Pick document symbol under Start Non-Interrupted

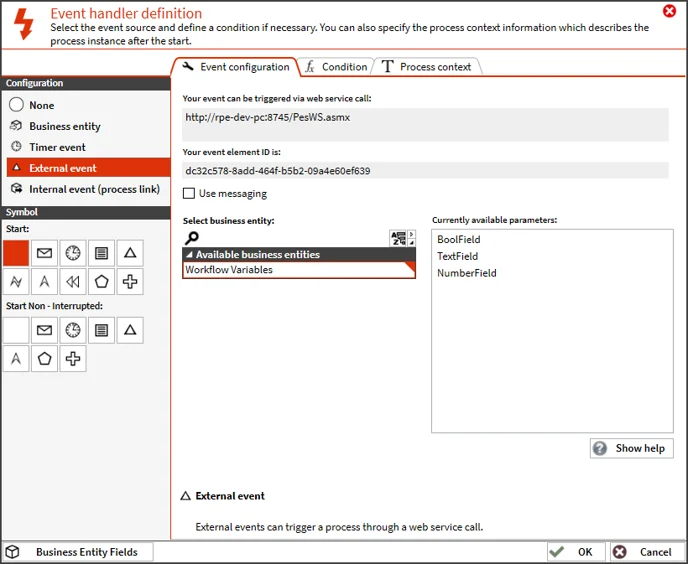[101, 330]
